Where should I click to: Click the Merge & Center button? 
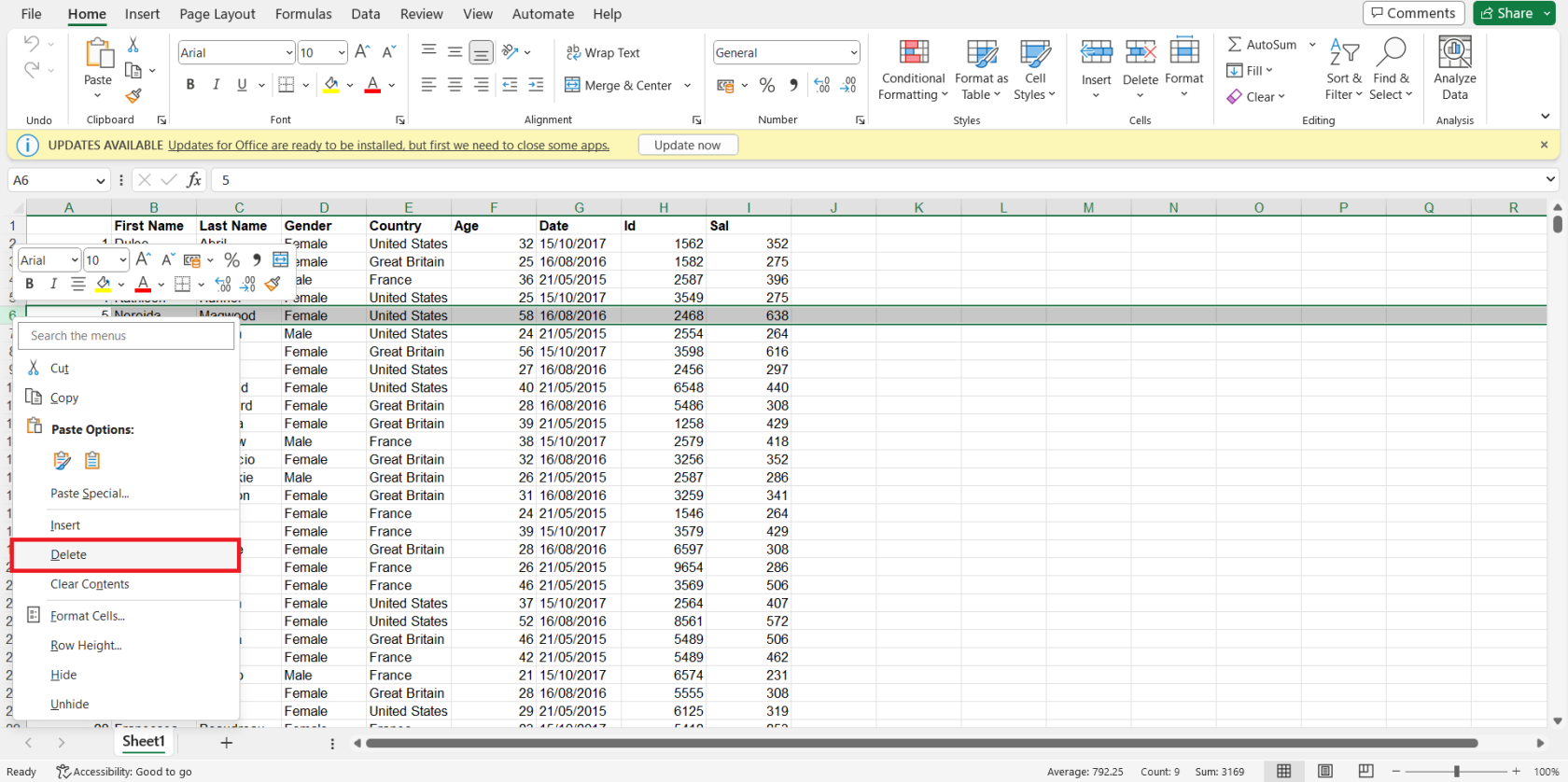coord(618,85)
